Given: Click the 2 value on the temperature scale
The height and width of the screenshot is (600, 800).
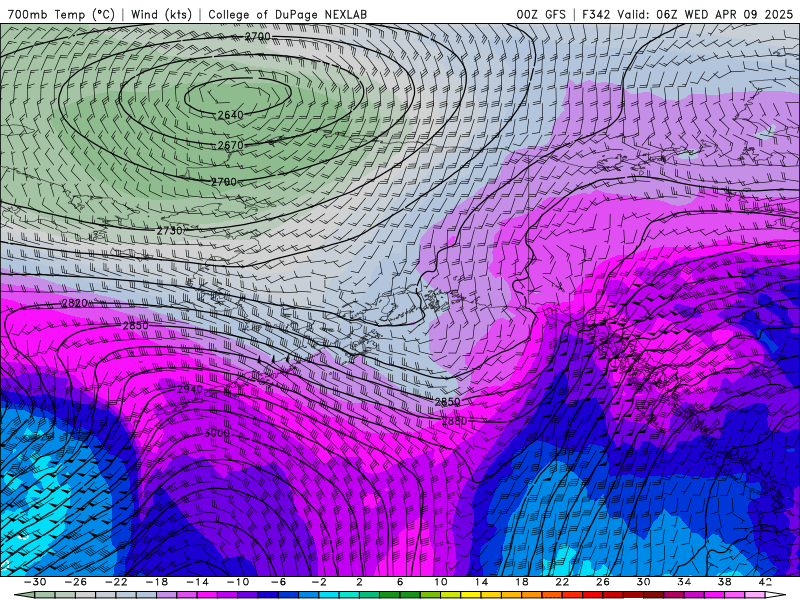Looking at the screenshot, I should (359, 582).
